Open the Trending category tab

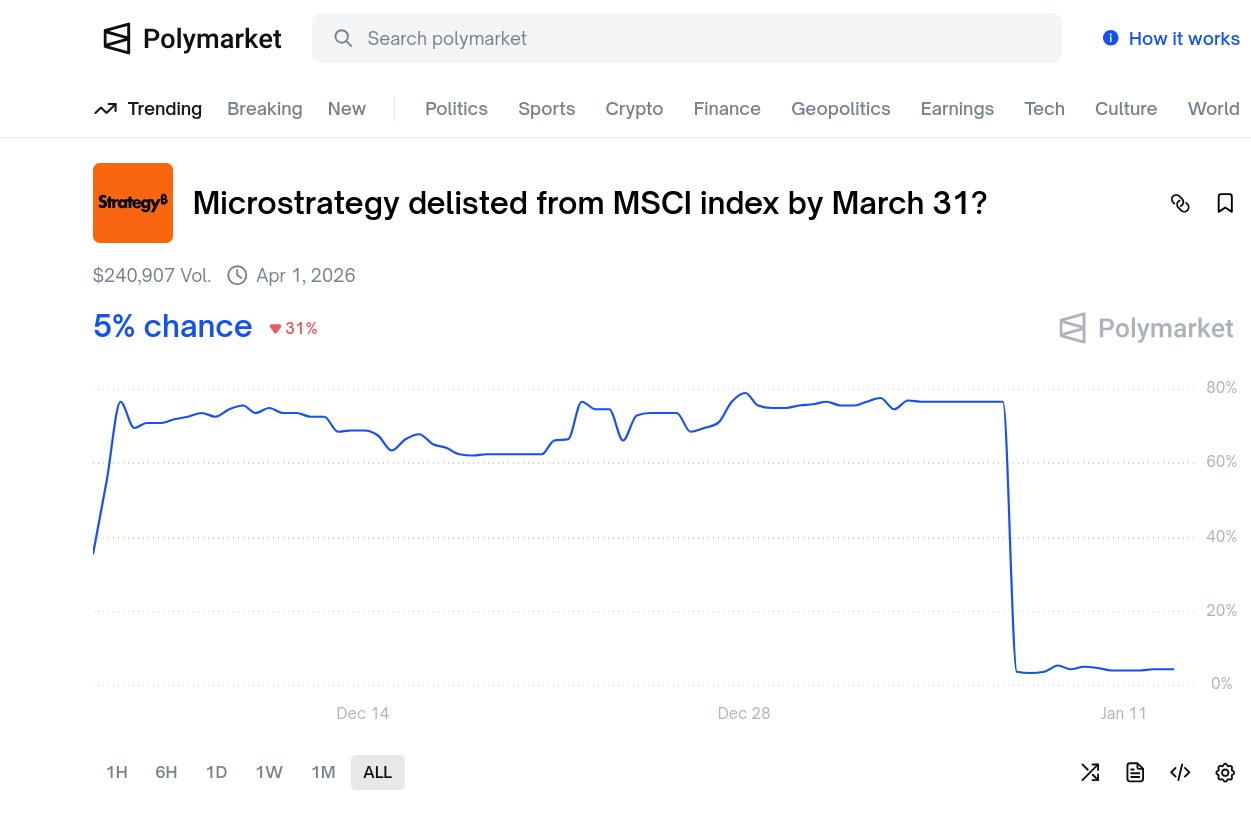pyautogui.click(x=148, y=109)
